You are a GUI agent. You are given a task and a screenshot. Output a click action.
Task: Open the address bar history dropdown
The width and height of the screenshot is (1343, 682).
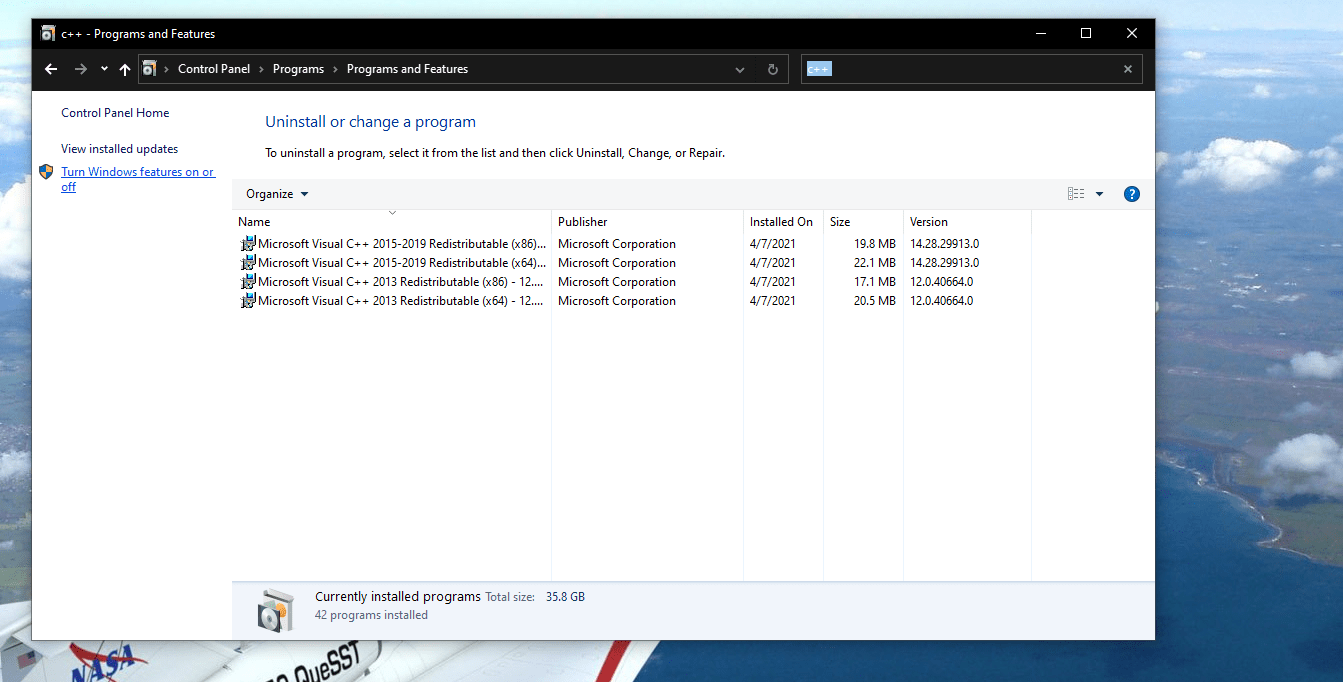[739, 68]
